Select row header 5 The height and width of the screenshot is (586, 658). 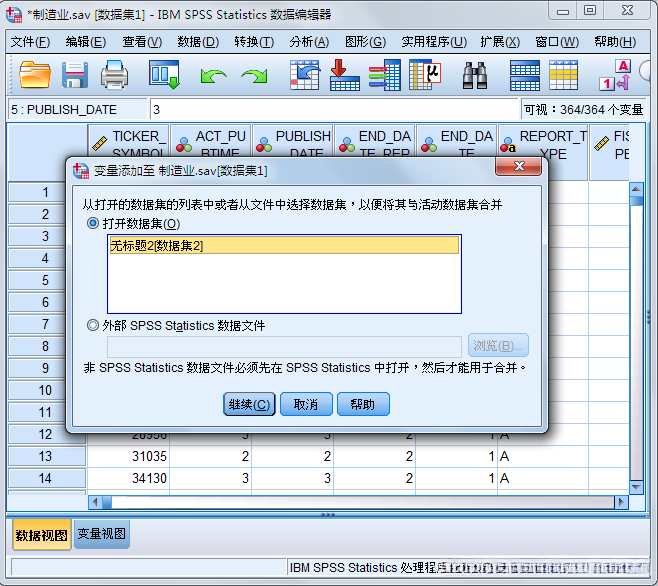point(37,280)
